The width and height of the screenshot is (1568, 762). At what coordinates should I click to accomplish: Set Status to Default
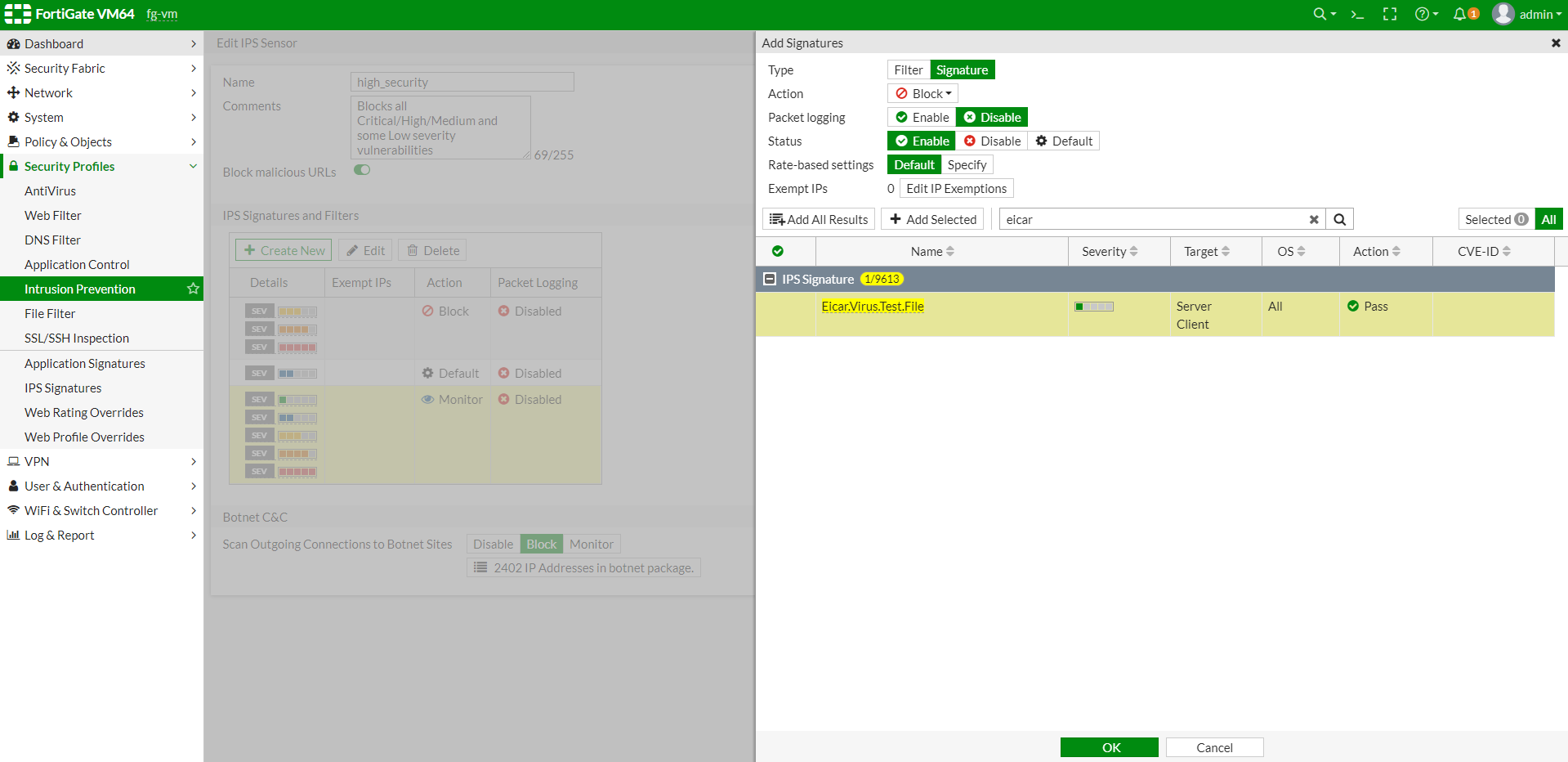pos(1064,141)
